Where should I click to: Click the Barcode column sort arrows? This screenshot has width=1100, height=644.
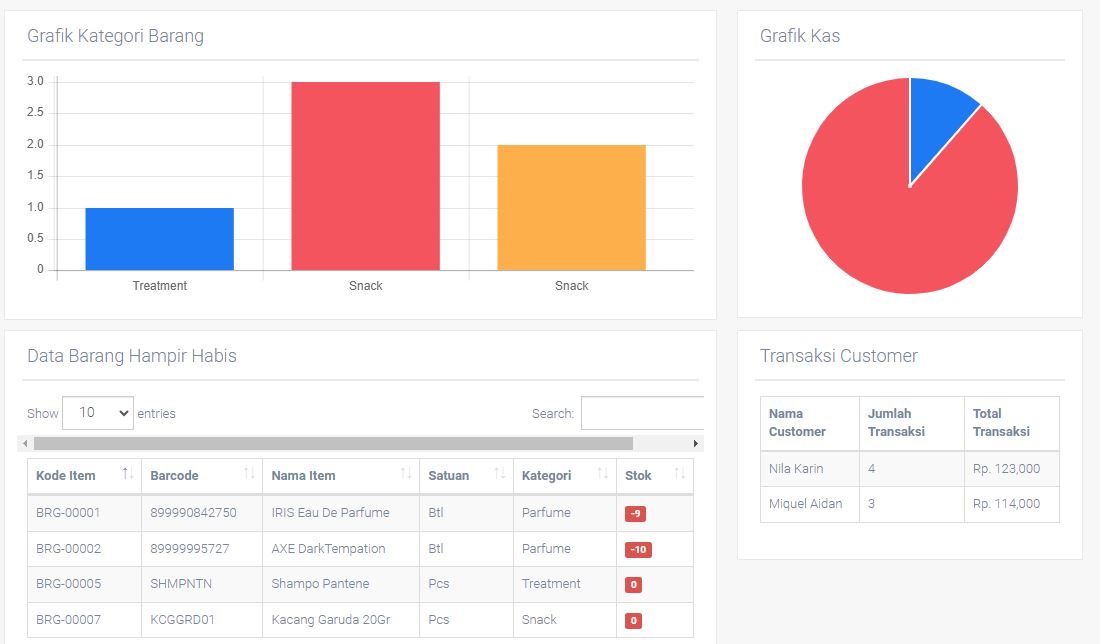point(249,474)
